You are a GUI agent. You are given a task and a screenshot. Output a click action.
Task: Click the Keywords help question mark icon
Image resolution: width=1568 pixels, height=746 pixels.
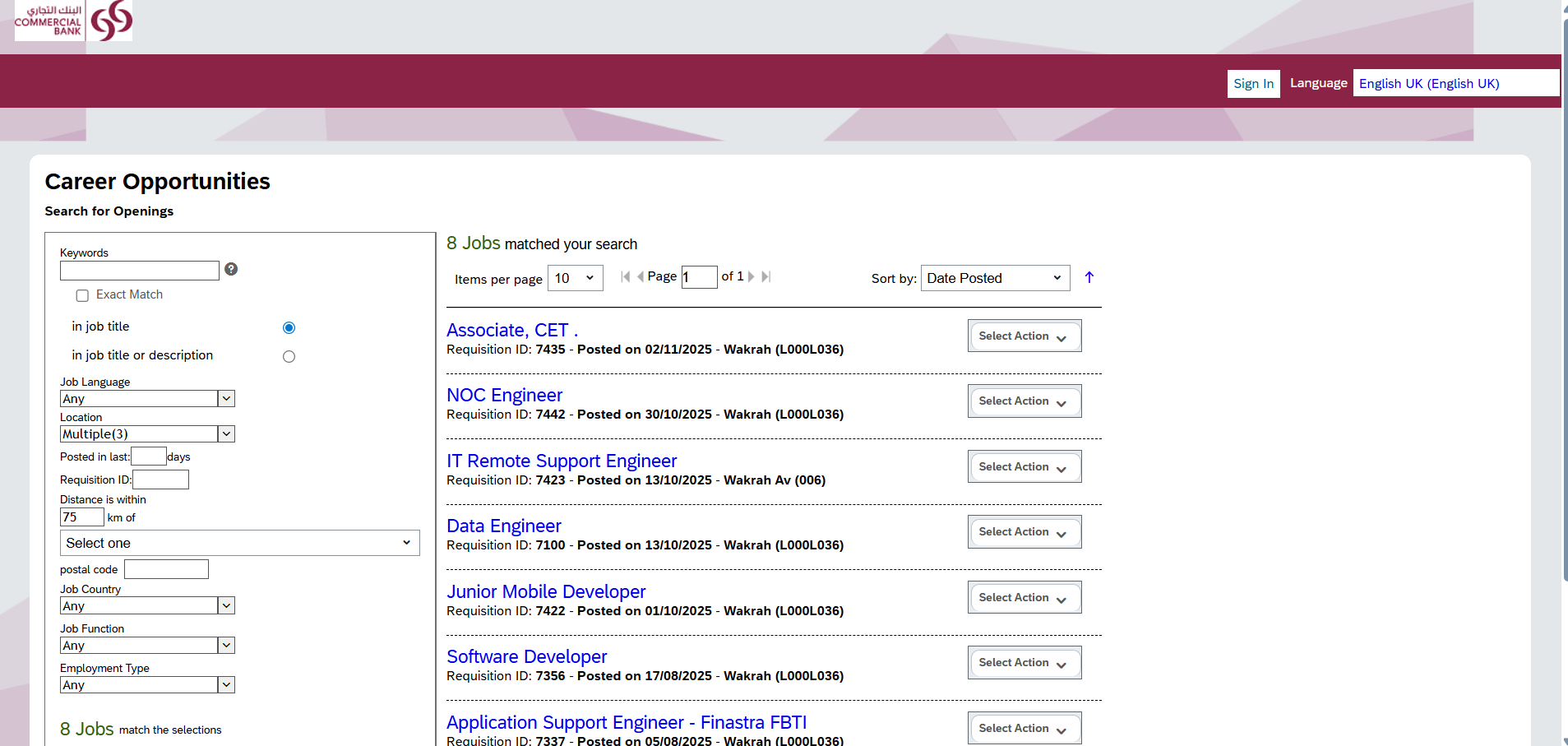(231, 269)
